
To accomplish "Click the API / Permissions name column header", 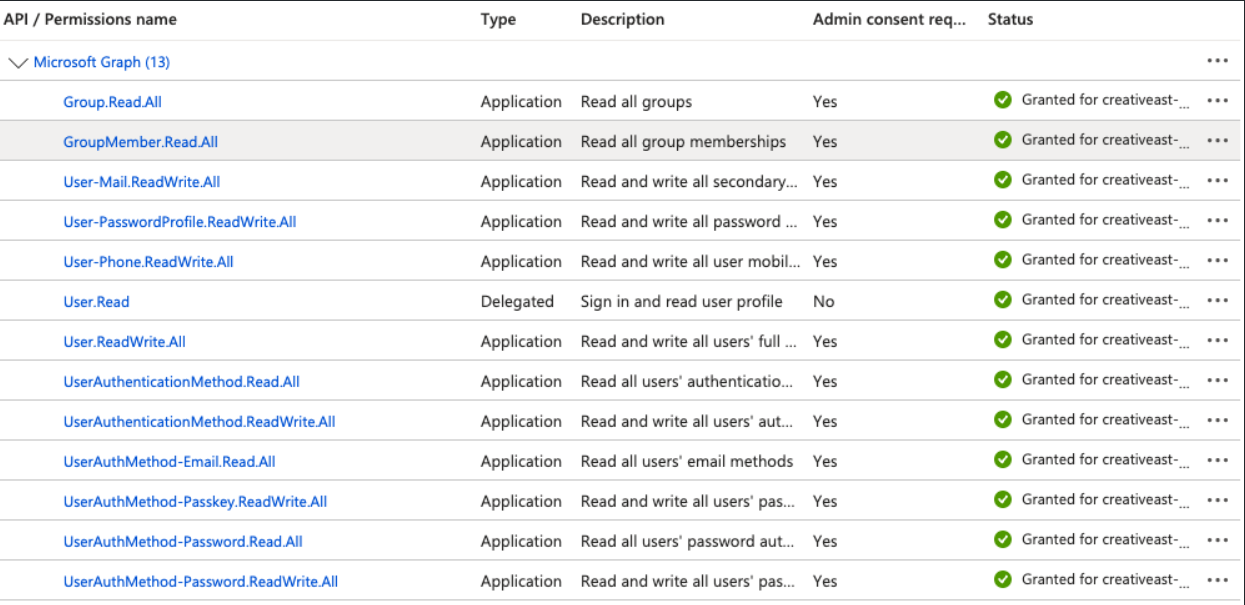I will pyautogui.click(x=90, y=19).
